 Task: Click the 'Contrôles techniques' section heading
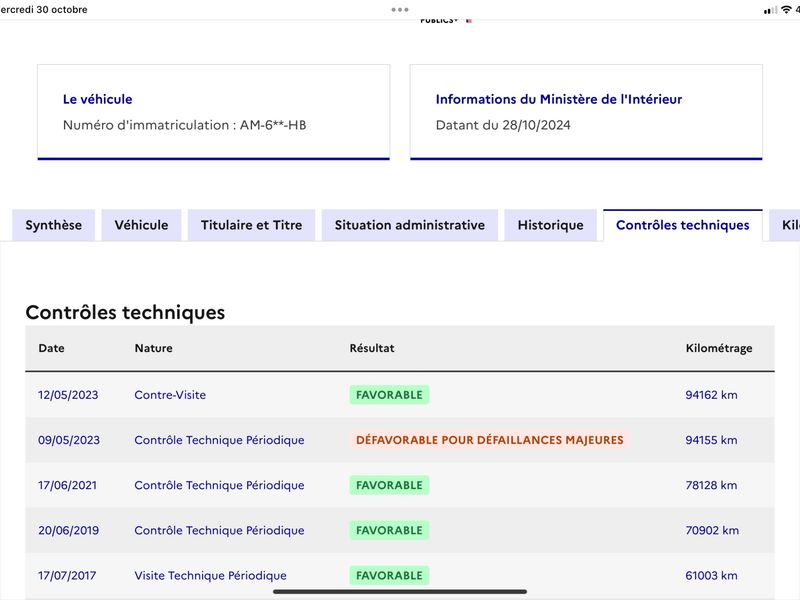[x=125, y=312]
